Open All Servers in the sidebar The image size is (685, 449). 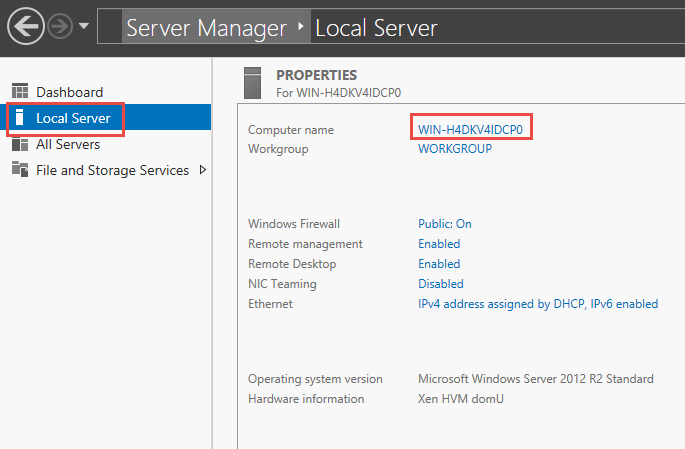[68, 145]
